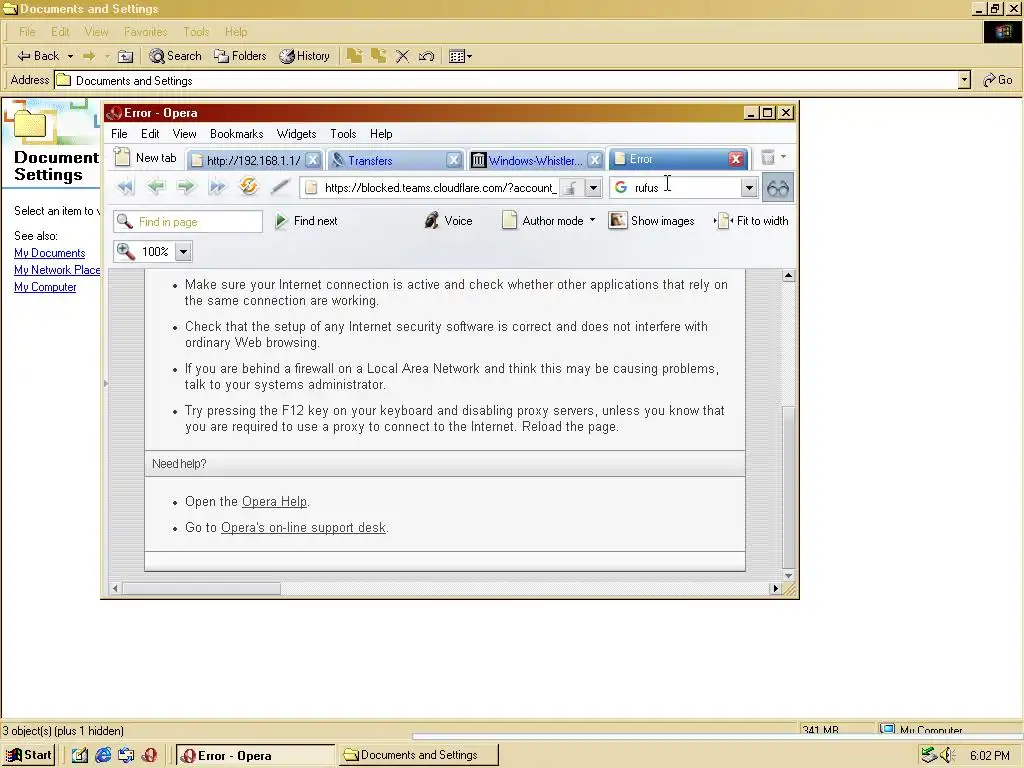Open Explorer Back button history dropdown
1024x768 pixels.
[x=70, y=56]
